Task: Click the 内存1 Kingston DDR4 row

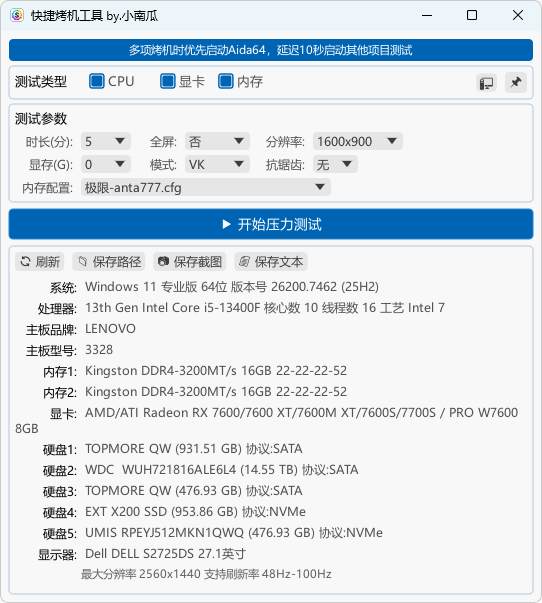Action: pyautogui.click(x=195, y=371)
